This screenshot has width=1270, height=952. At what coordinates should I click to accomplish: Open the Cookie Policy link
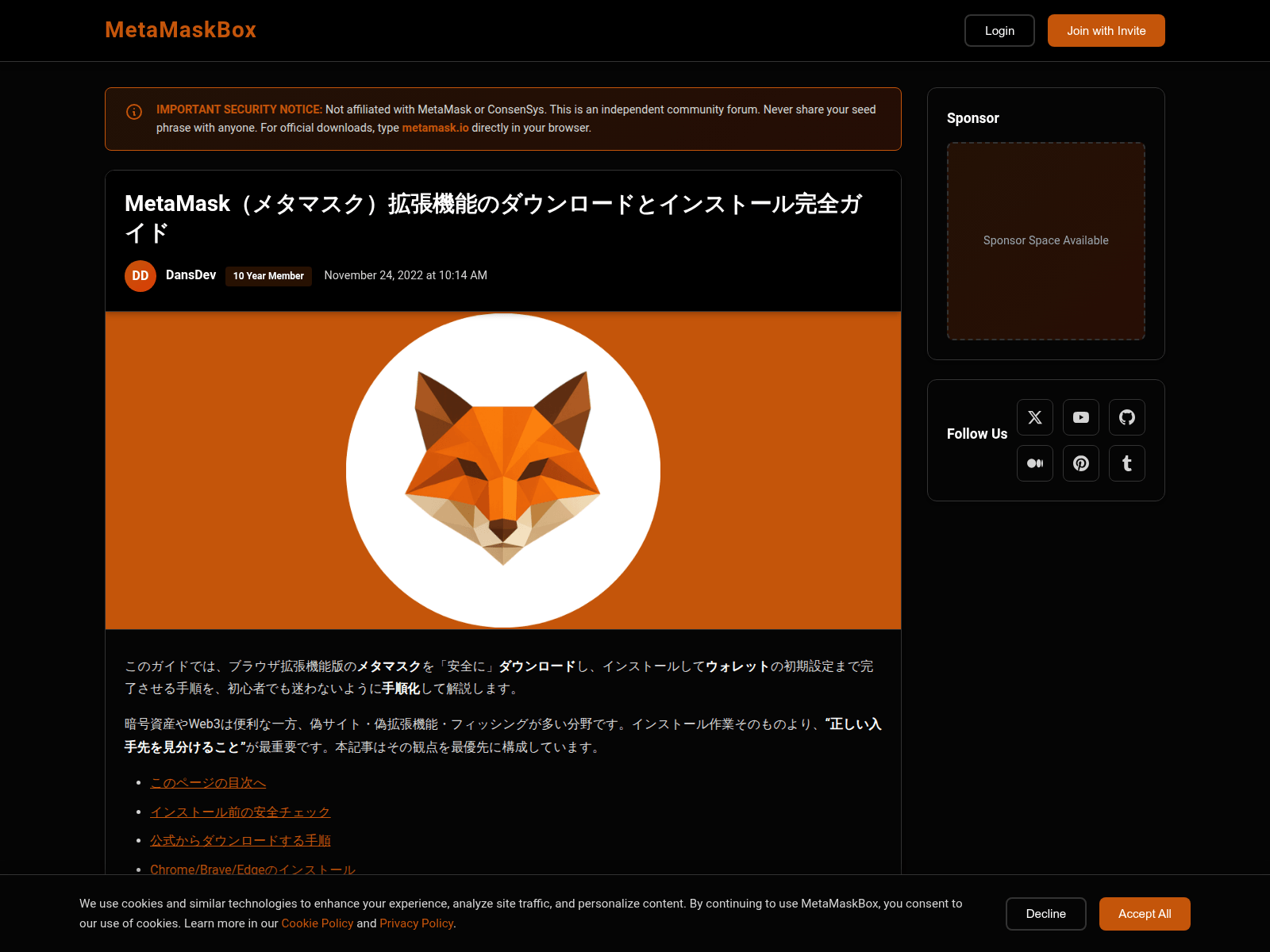(317, 923)
